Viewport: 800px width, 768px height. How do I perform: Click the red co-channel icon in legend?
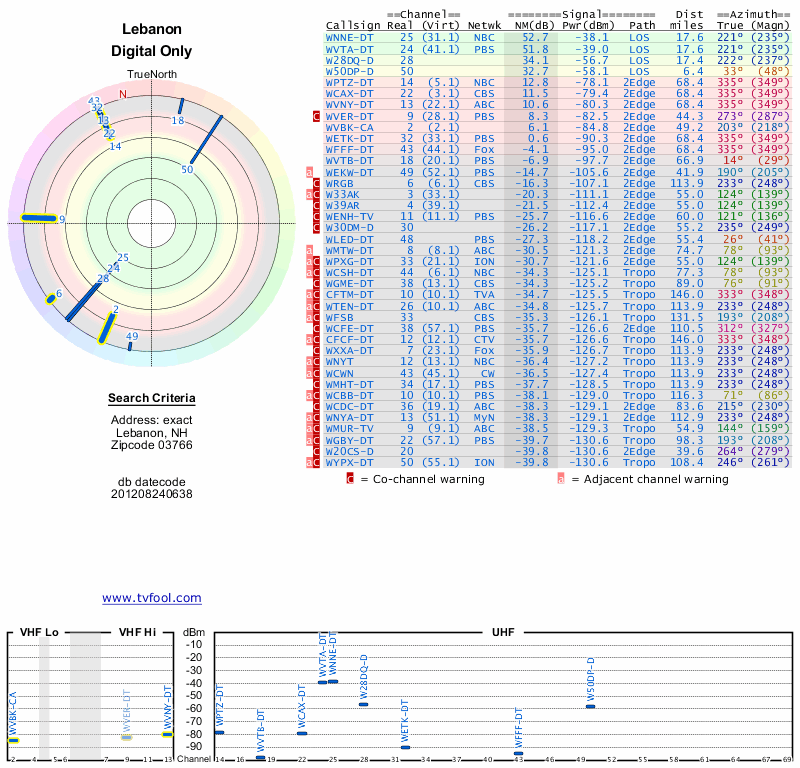click(350, 479)
